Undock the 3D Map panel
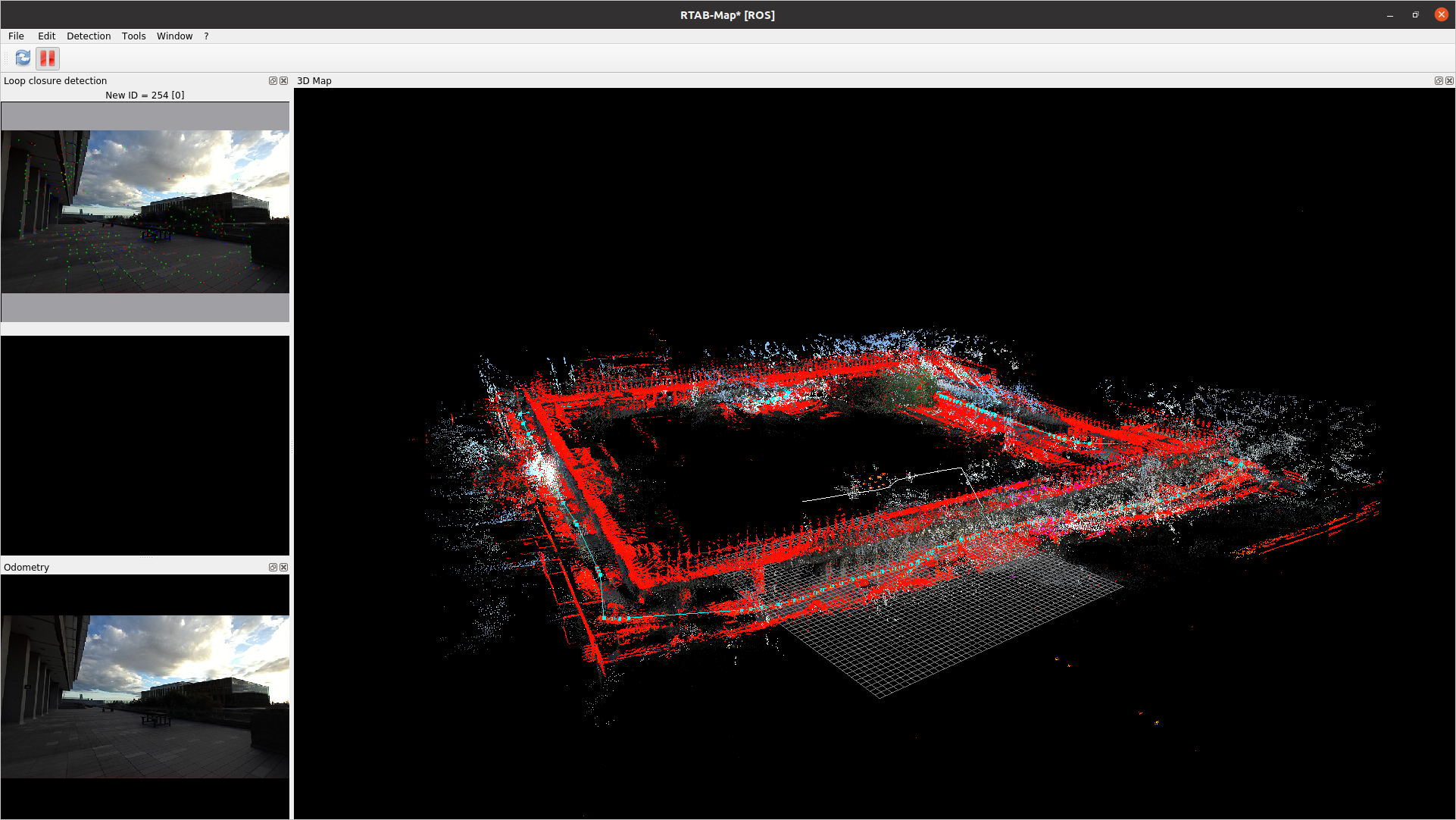 click(x=1438, y=81)
